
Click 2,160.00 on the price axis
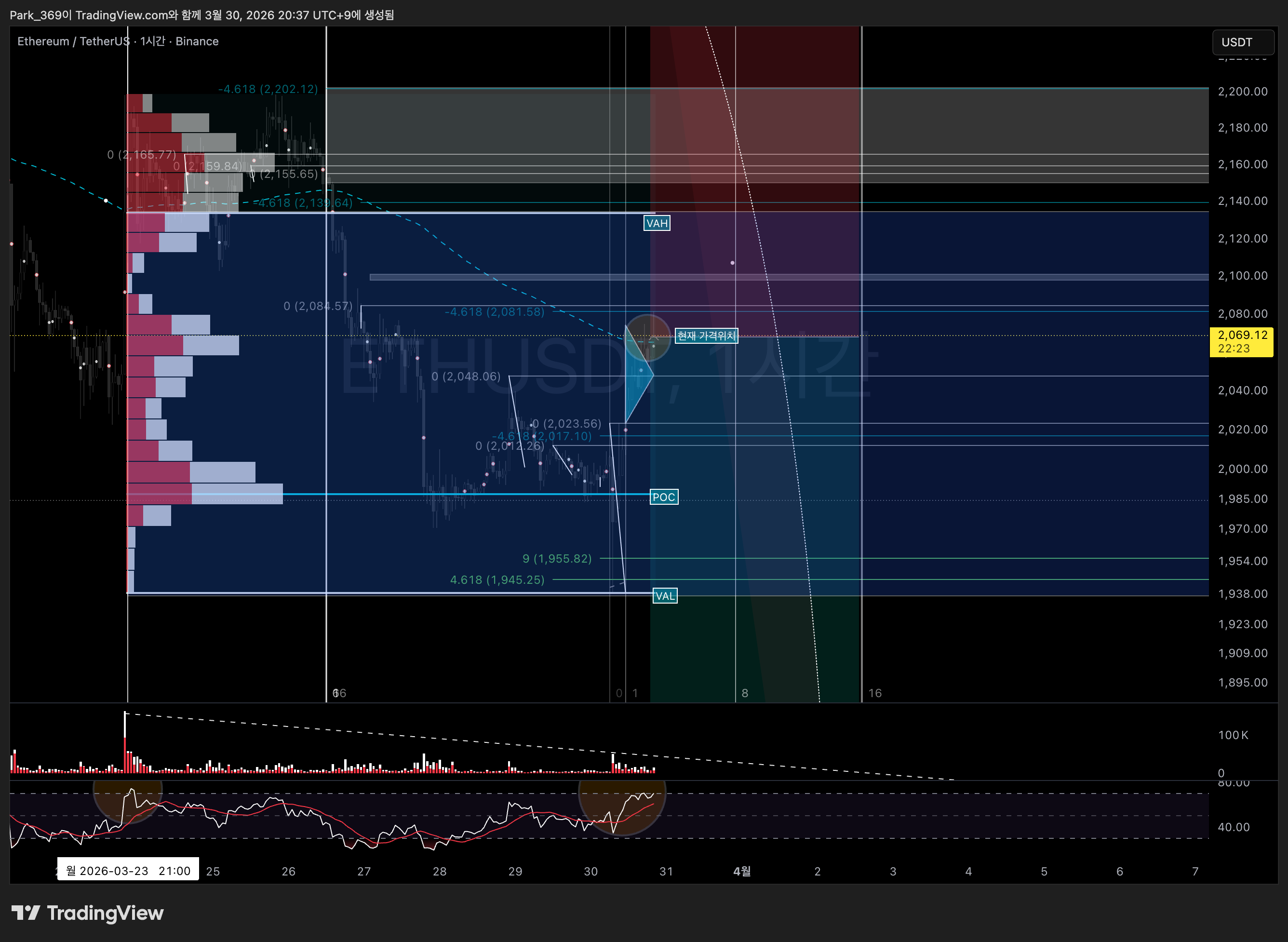[x=1242, y=164]
